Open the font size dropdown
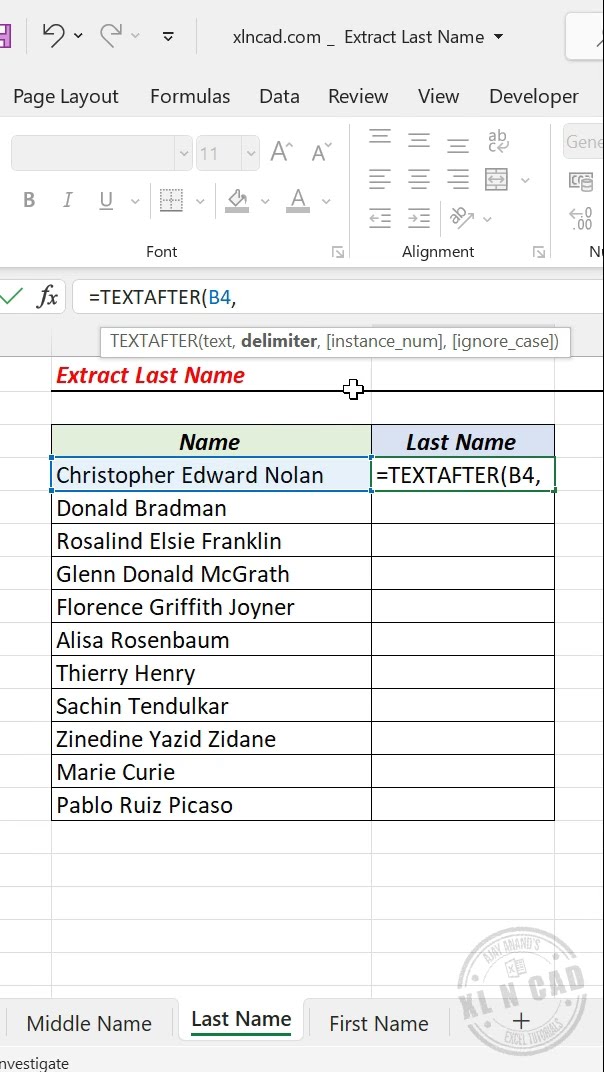 (x=249, y=153)
